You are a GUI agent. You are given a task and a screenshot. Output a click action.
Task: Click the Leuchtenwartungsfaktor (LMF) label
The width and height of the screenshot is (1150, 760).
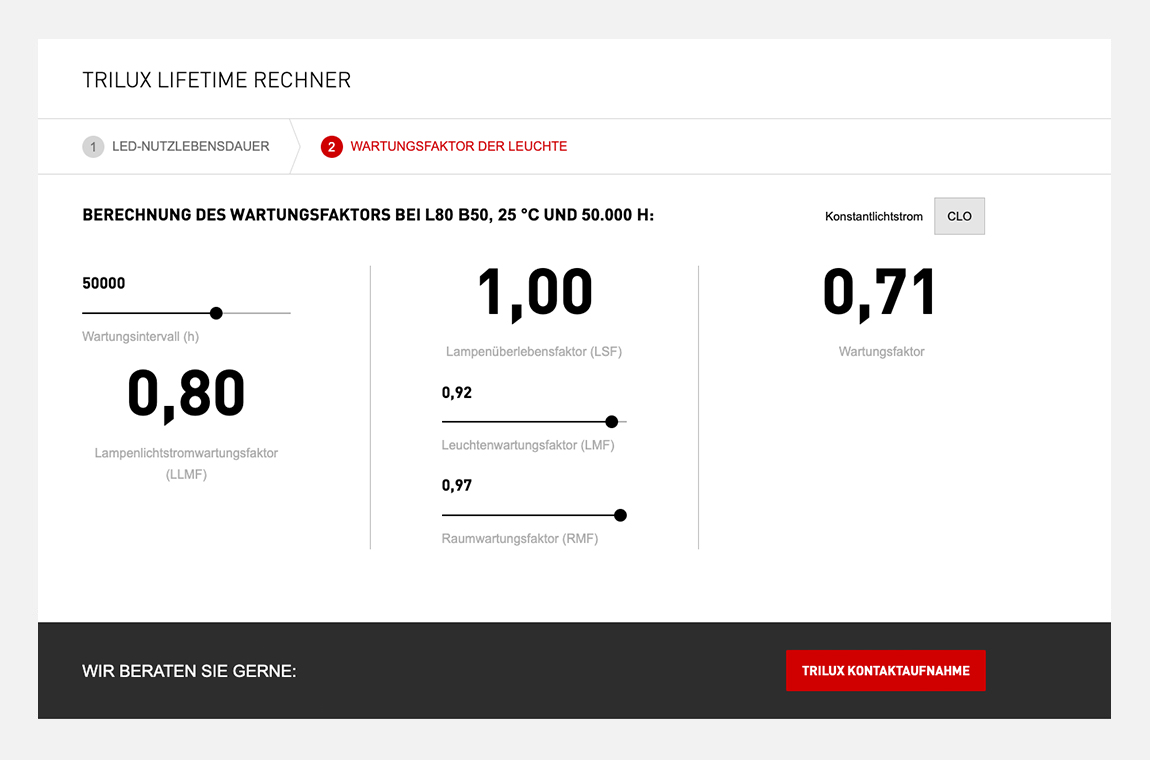(528, 445)
